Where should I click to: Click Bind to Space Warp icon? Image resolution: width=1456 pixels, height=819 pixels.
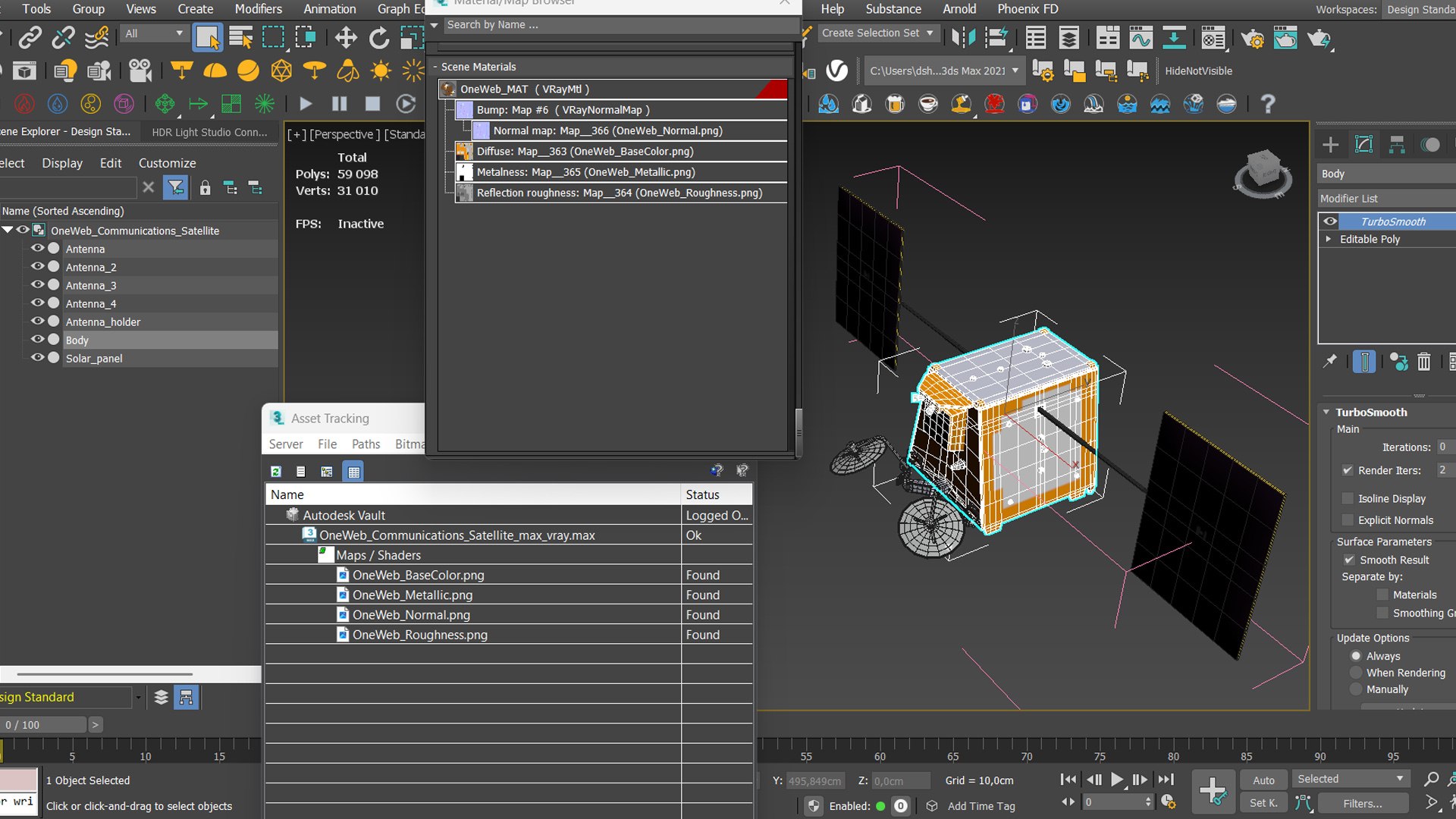click(97, 37)
